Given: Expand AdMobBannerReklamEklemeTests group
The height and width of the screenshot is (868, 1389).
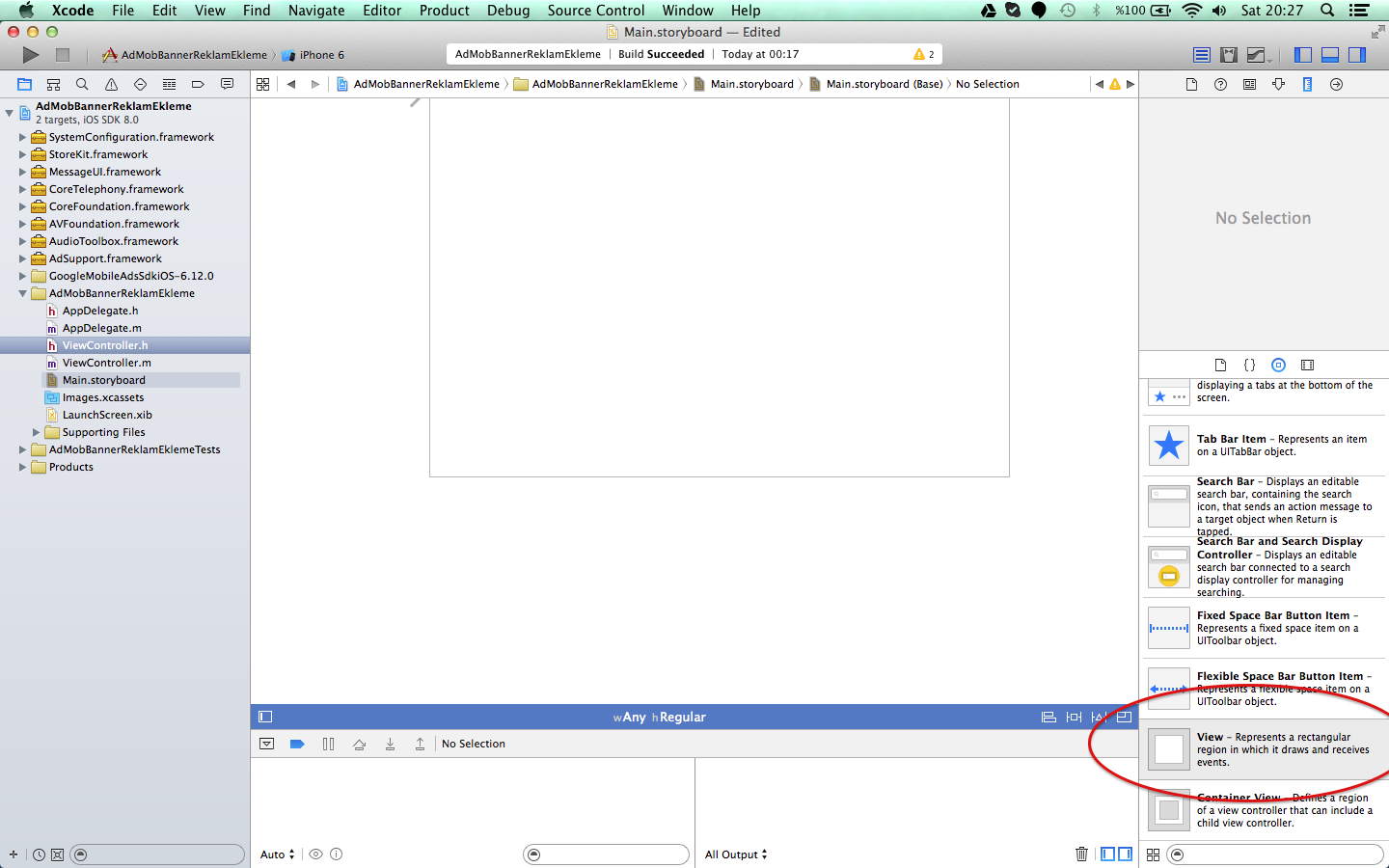Looking at the screenshot, I should 22,449.
